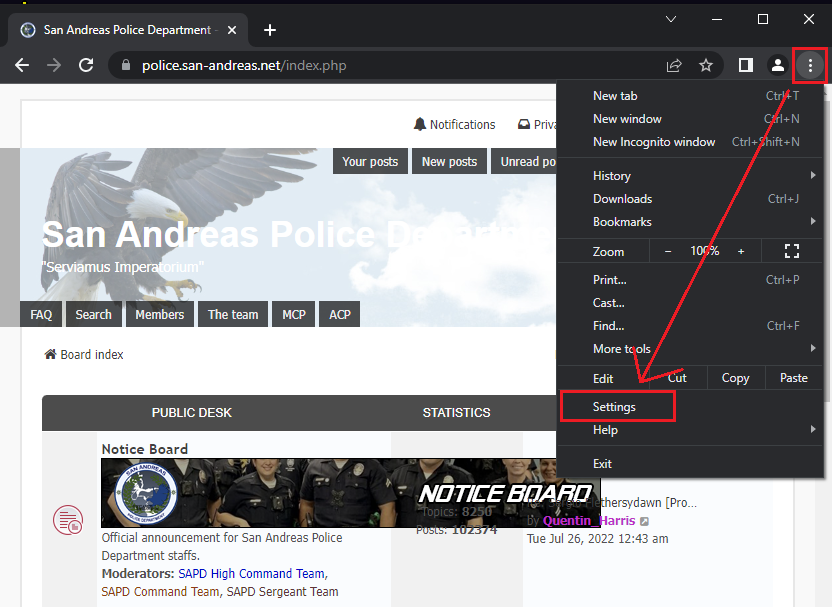Image resolution: width=832 pixels, height=607 pixels.
Task: Open SAPD Sergeant Team link
Action: tap(283, 592)
